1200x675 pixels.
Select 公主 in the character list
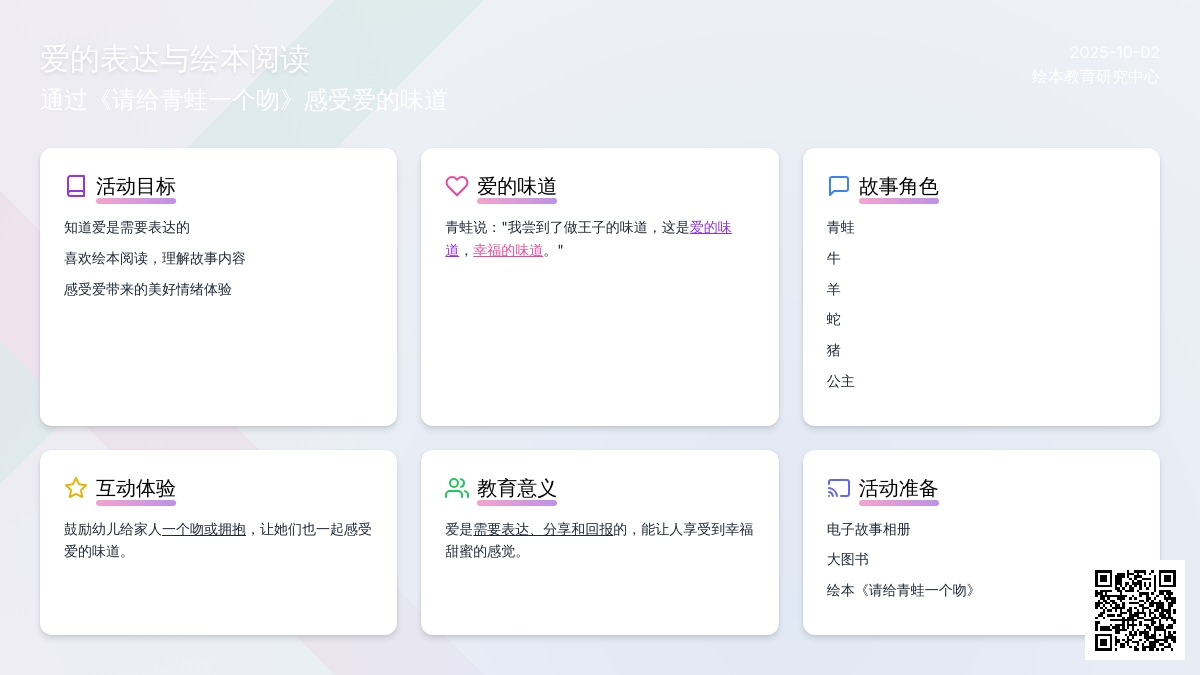pos(841,381)
